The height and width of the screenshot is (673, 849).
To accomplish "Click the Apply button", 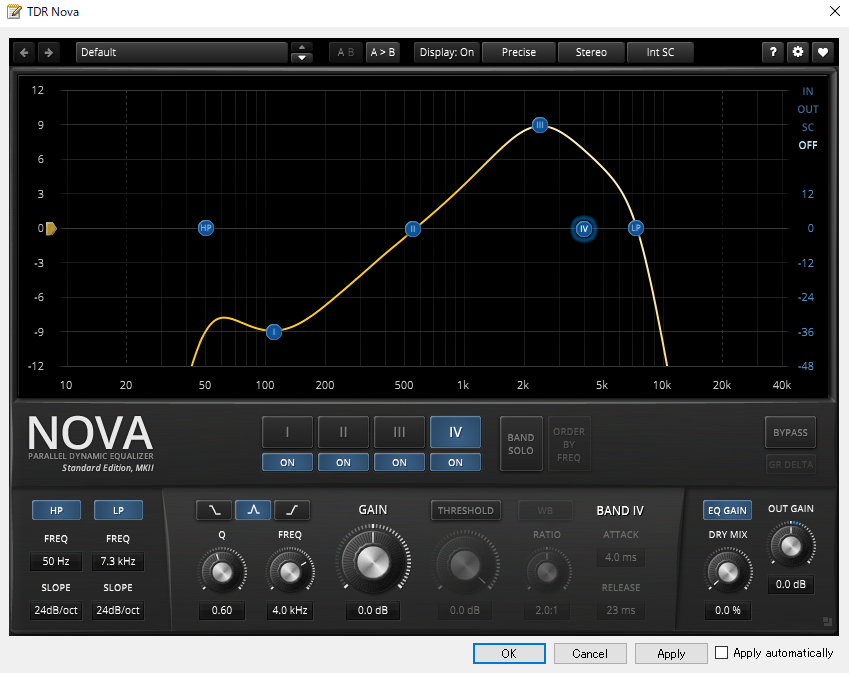I will [x=671, y=653].
